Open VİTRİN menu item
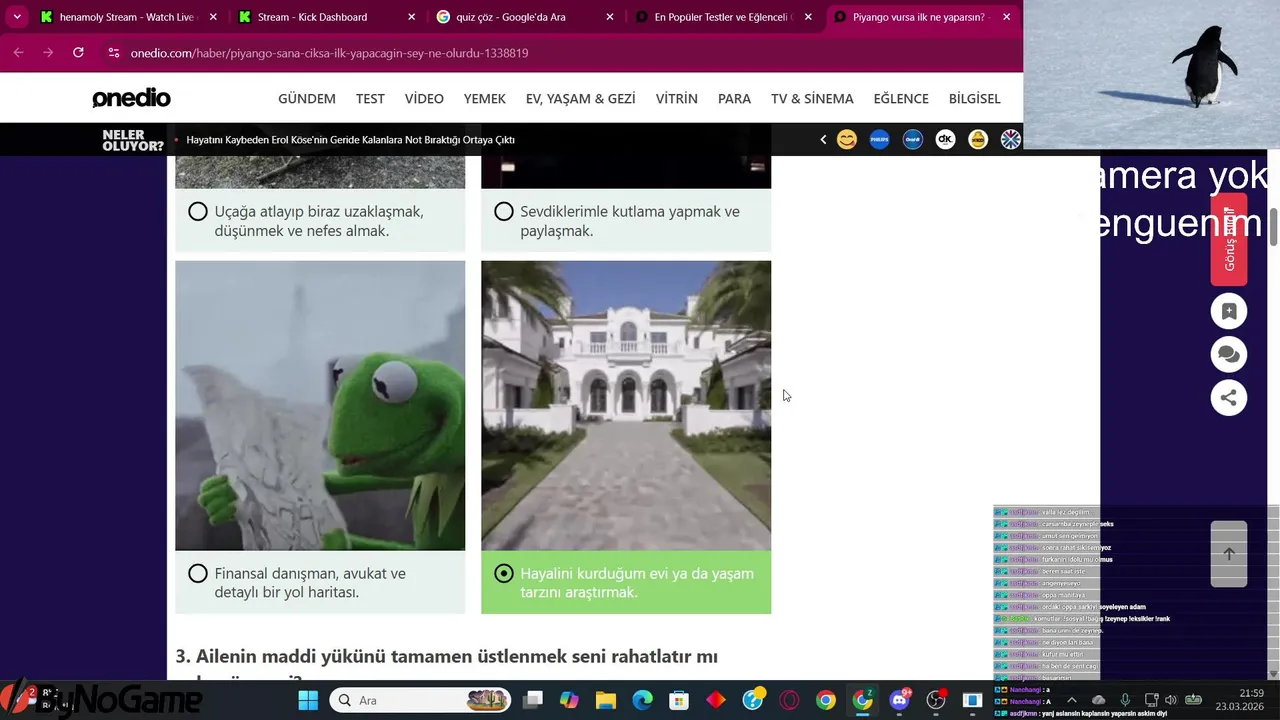 click(677, 98)
